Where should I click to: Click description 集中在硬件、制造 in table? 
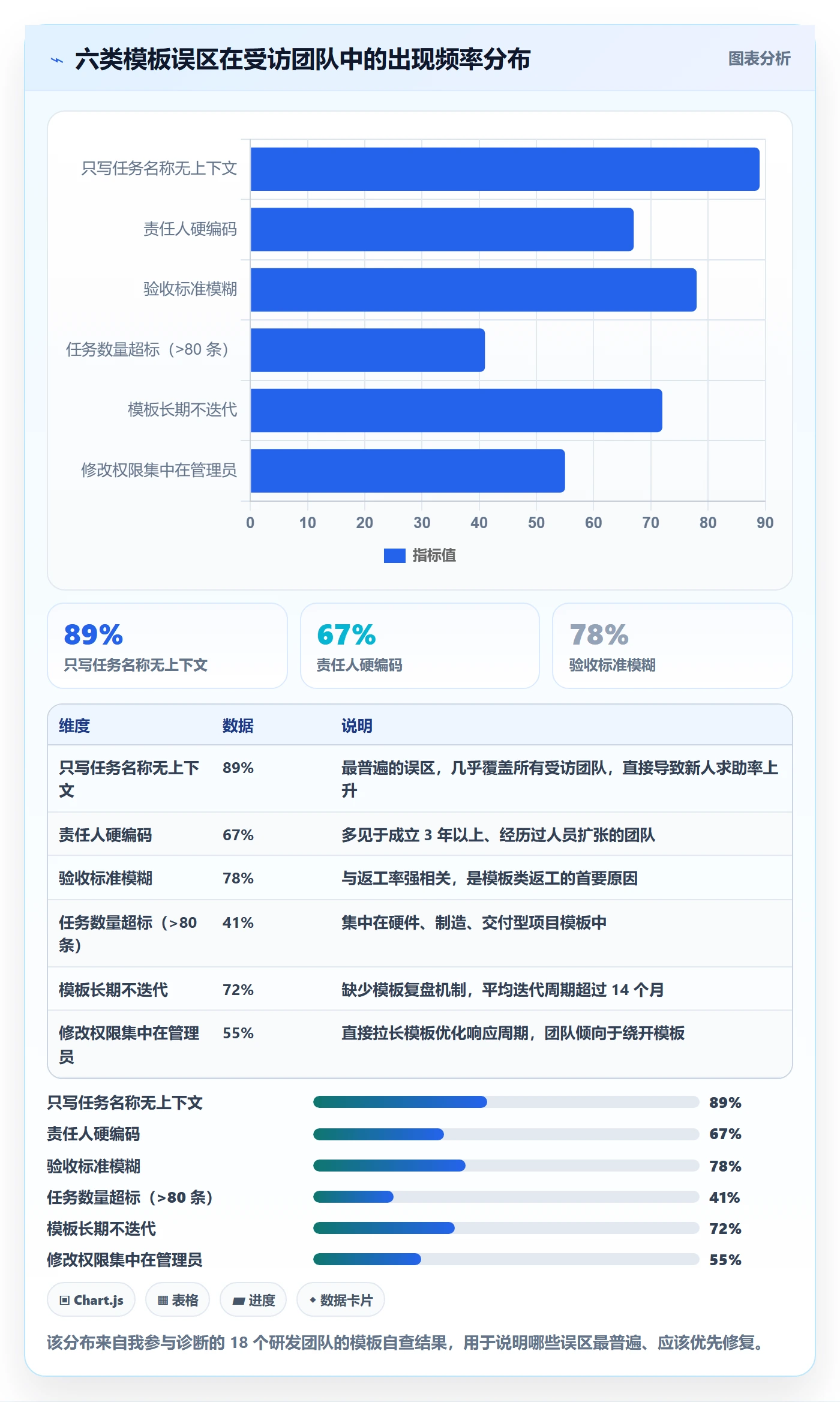click(474, 922)
